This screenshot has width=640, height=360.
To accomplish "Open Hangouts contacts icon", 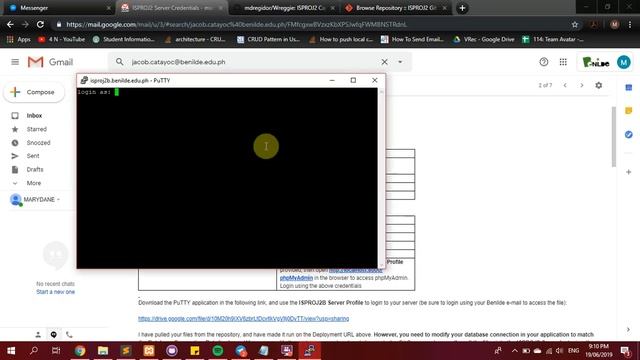I will coord(38,335).
